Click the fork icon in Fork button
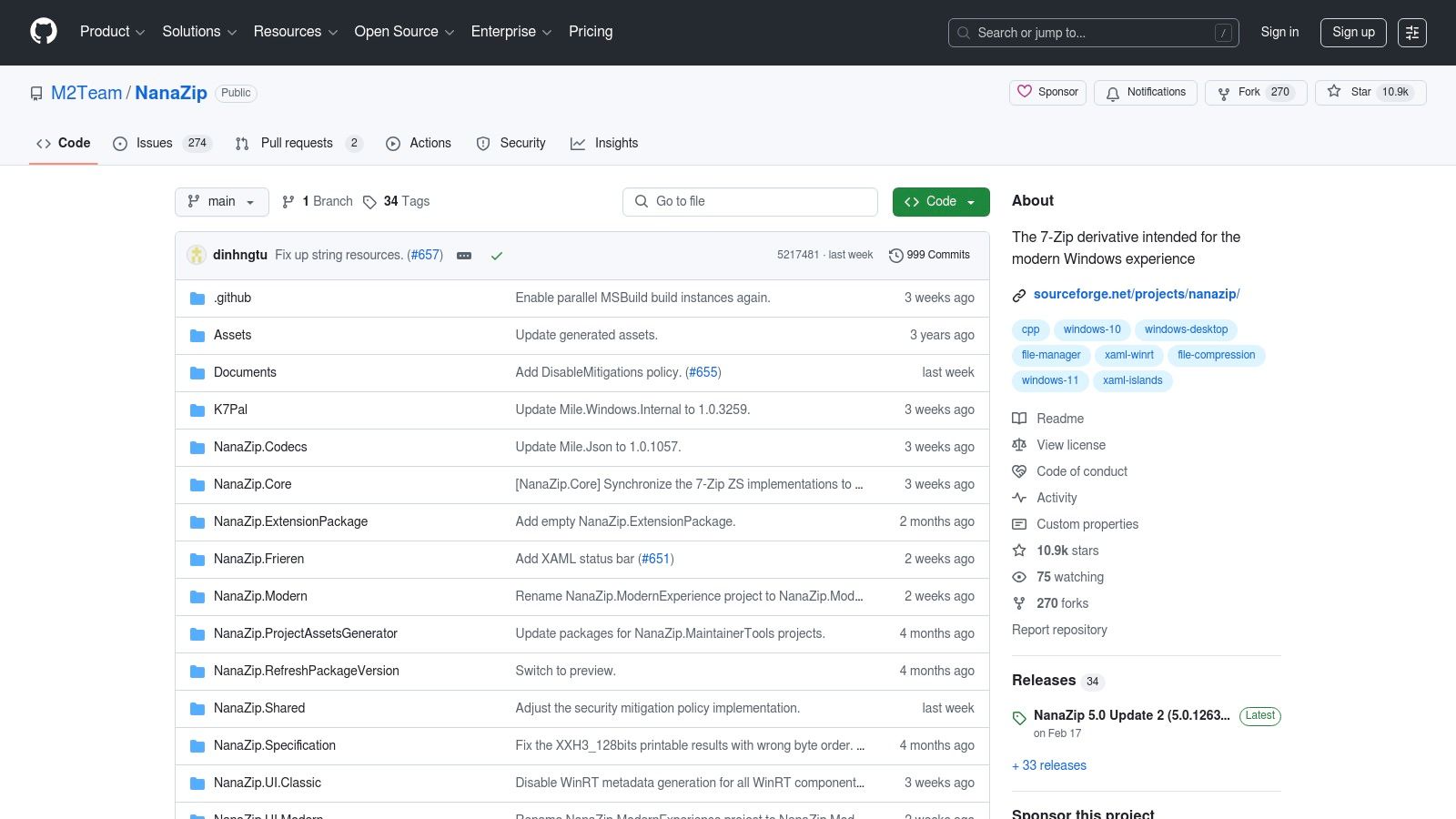This screenshot has width=1456, height=819. [x=1224, y=93]
